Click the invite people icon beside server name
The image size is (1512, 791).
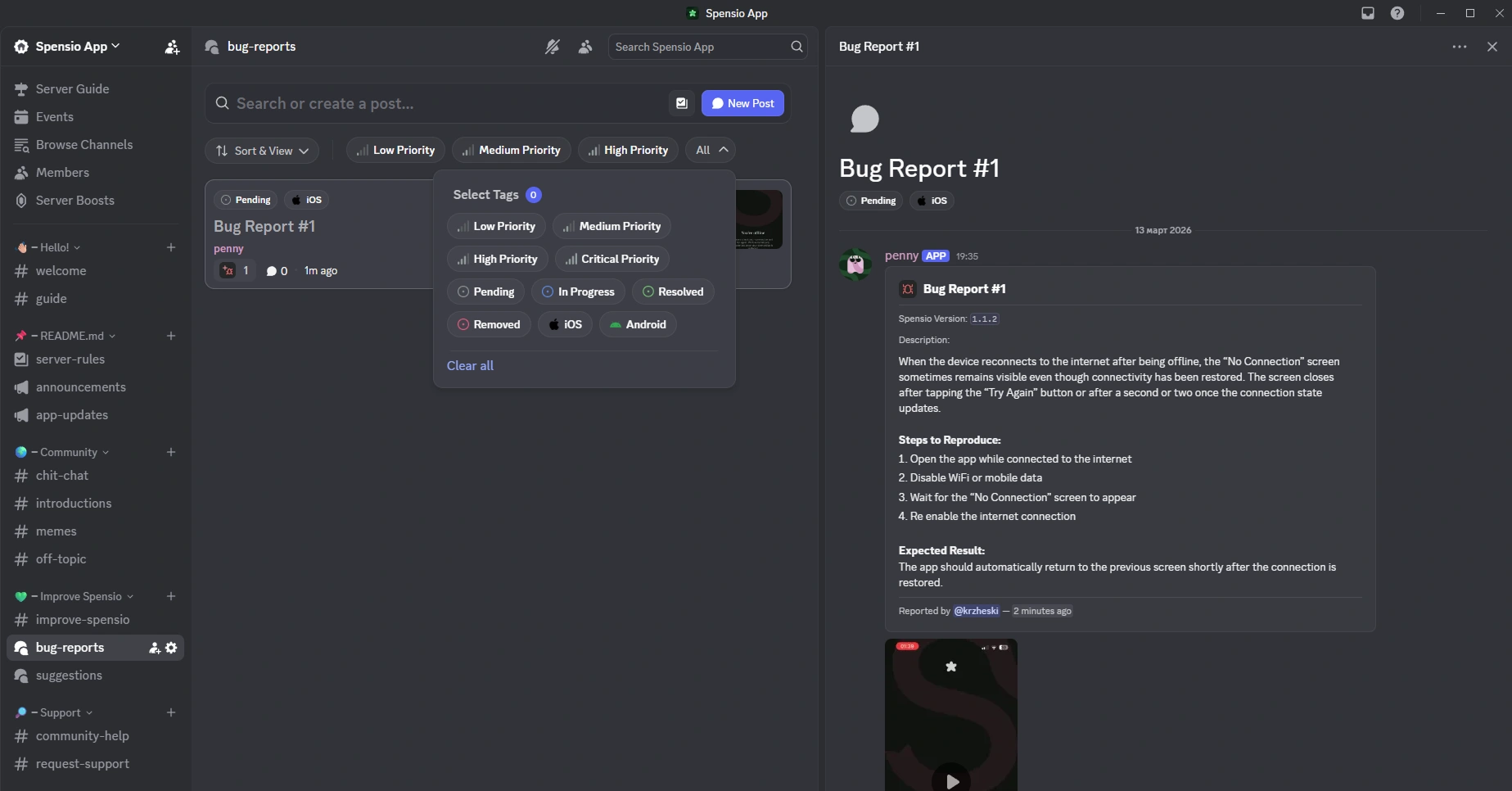click(171, 47)
